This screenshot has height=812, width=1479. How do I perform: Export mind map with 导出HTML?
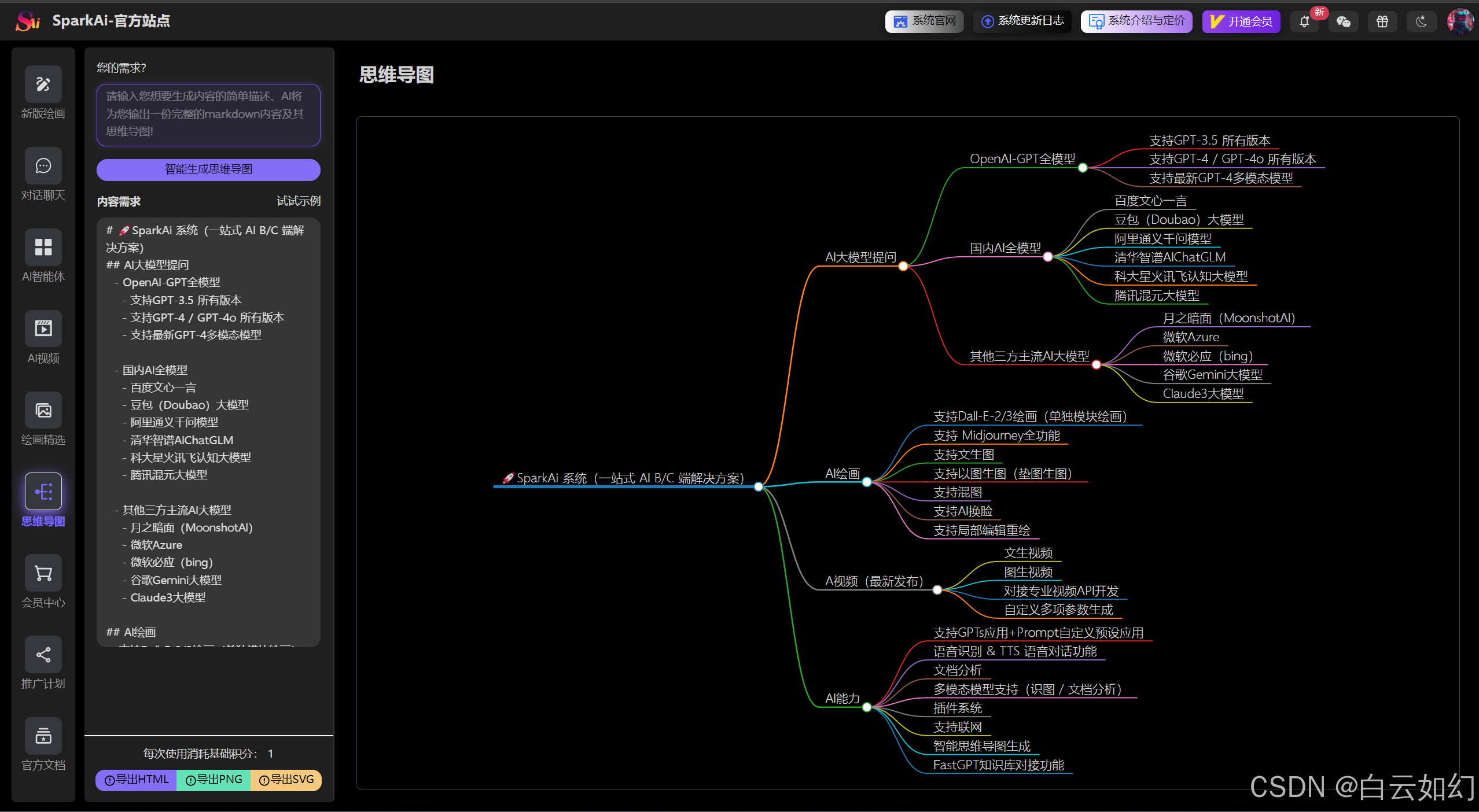click(137, 780)
